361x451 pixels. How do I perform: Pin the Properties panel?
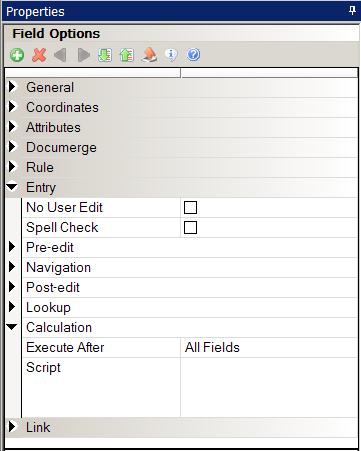coord(352,11)
